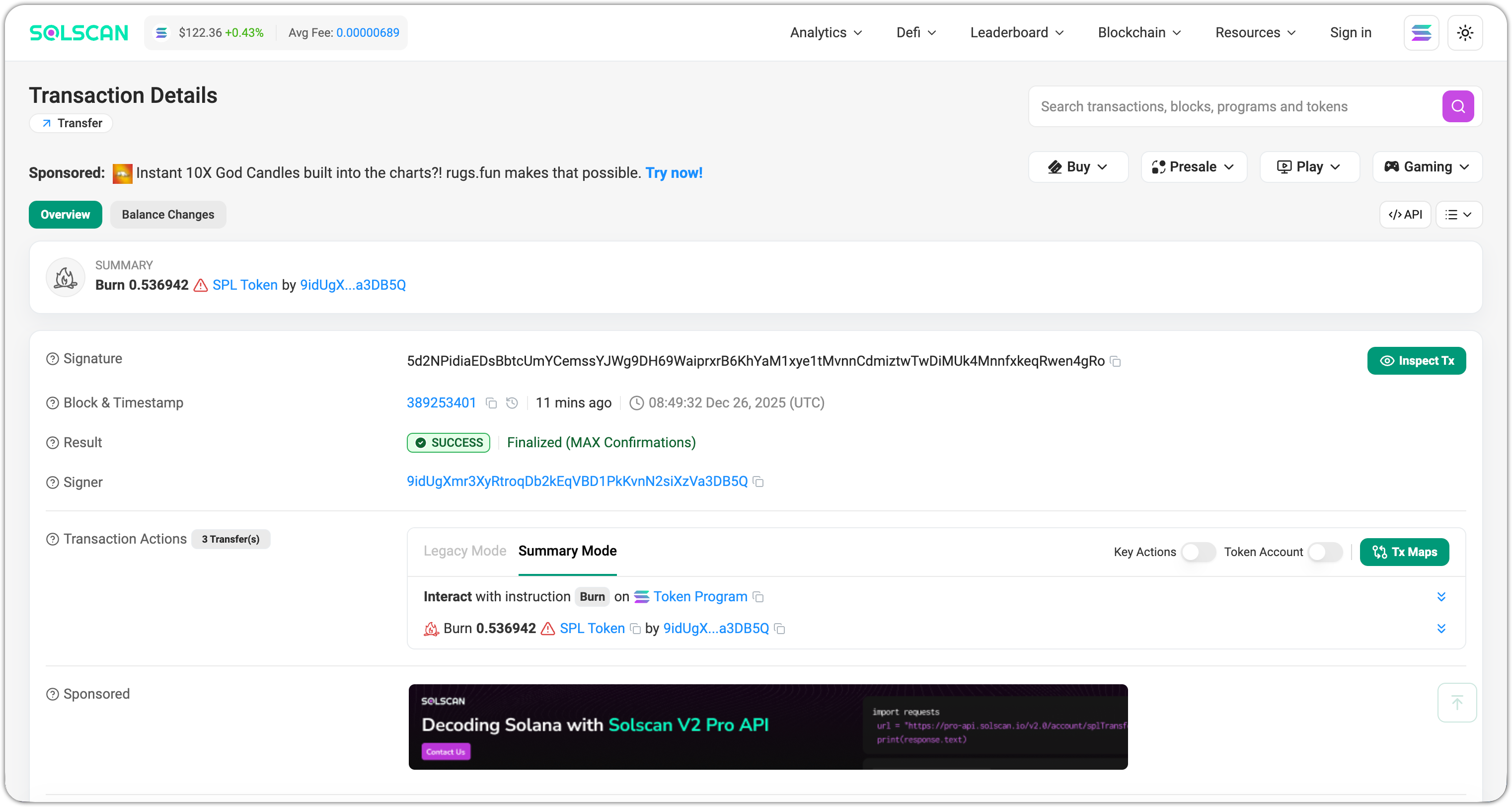Viewport: 1512px width, 807px height.
Task: Copy the signer address
Action: pos(758,482)
